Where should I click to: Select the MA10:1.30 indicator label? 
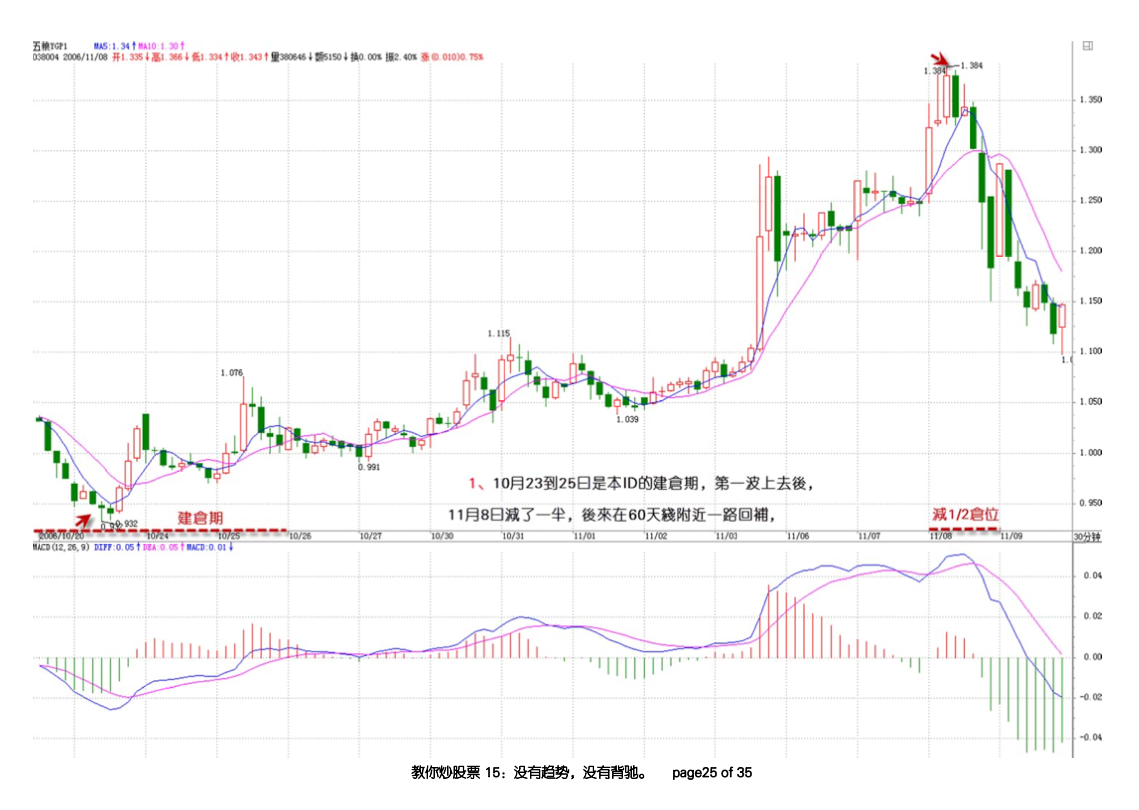[x=160, y=43]
